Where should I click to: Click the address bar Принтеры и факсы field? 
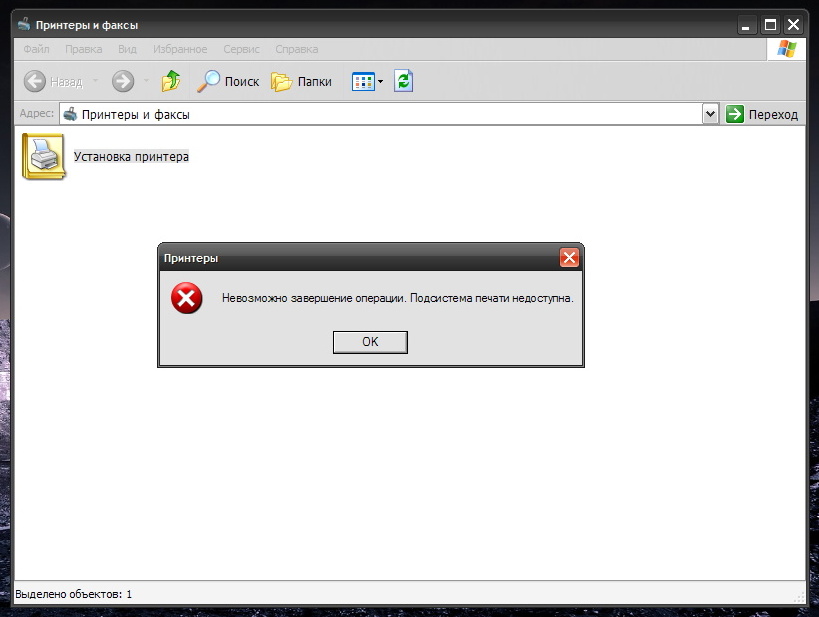381,114
